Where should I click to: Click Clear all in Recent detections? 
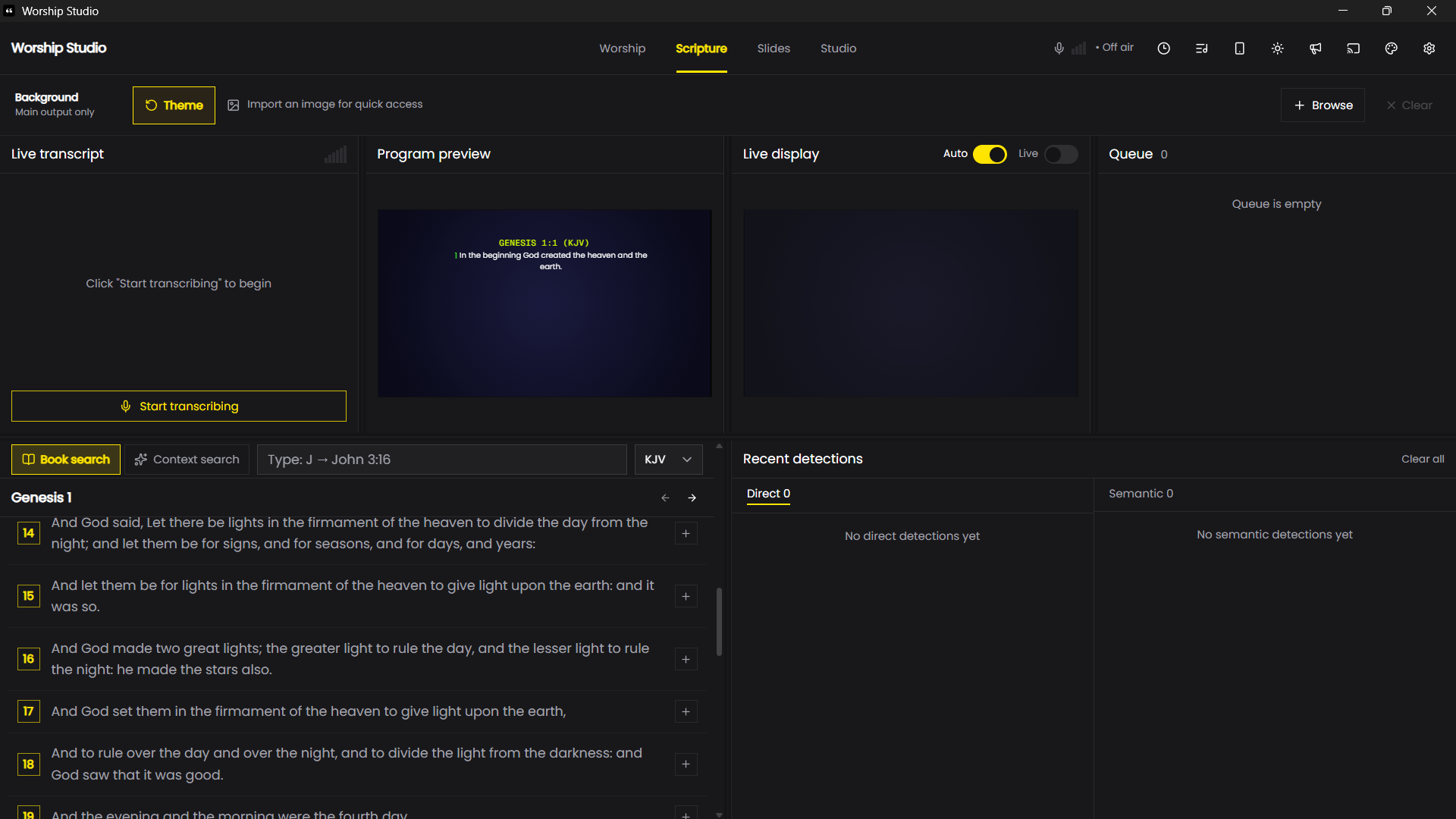[x=1423, y=459]
